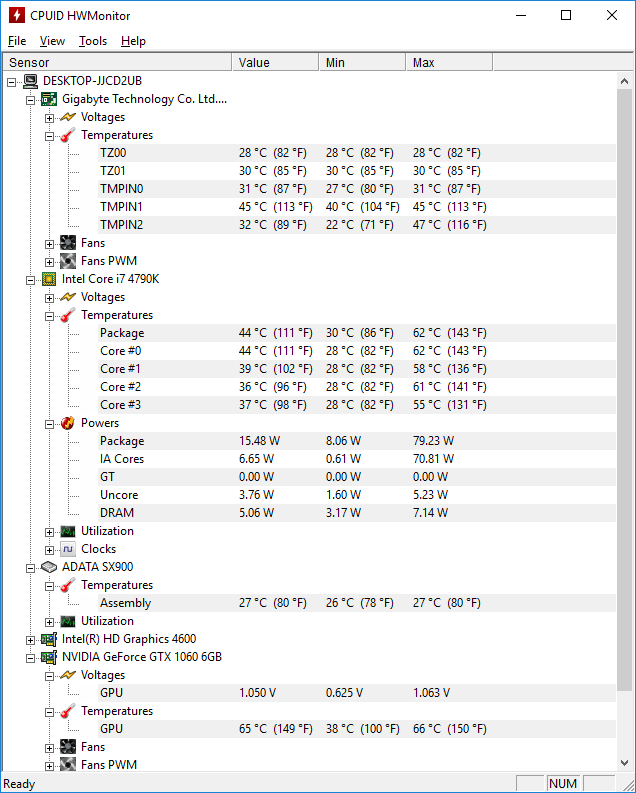Click the 79.23 W max package power value

click(x=433, y=441)
